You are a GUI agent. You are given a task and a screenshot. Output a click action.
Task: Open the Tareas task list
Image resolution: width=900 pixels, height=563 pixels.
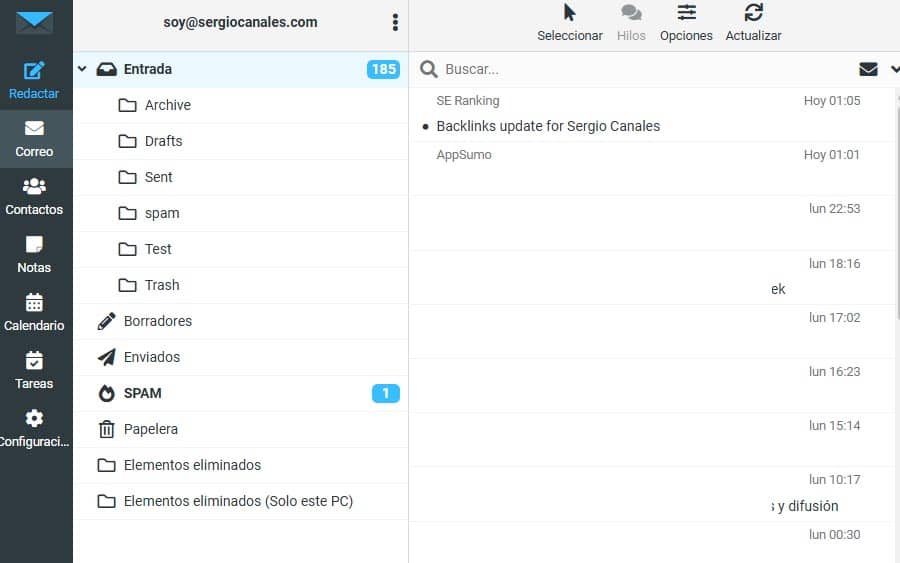tap(34, 371)
